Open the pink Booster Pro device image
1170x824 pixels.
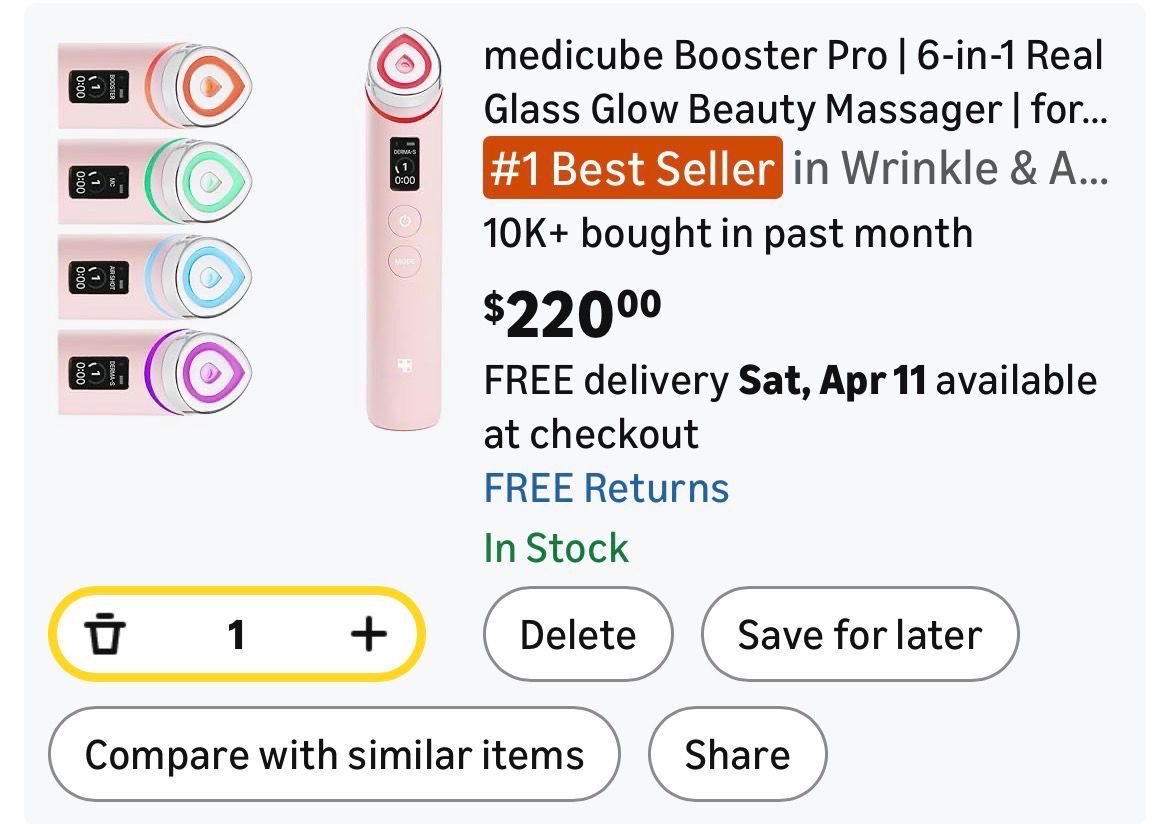point(404,232)
